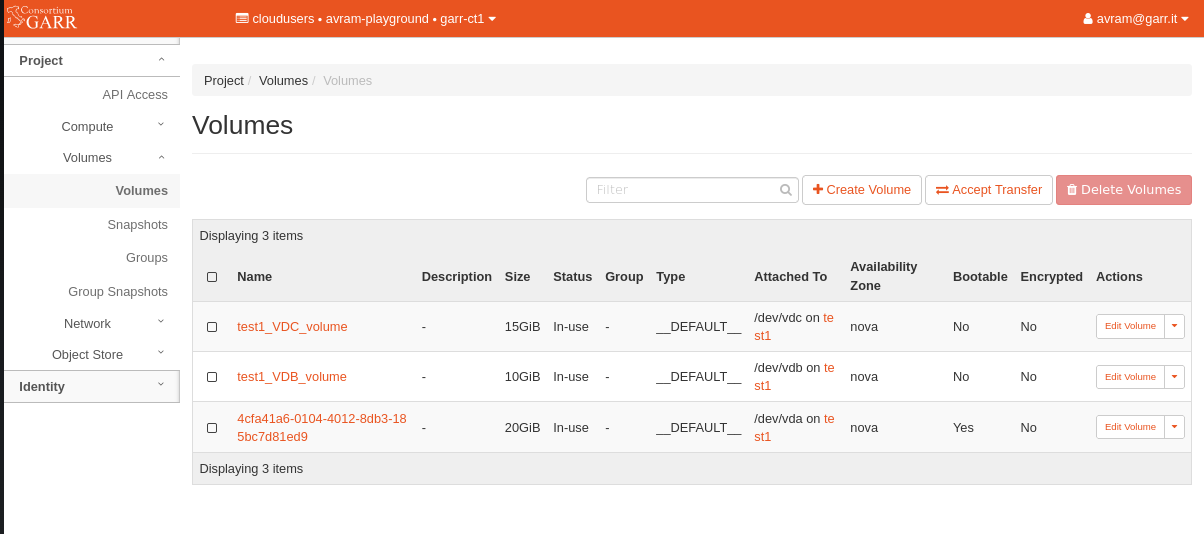
Task: Click the search magnifier icon in the Filter box
Action: (786, 190)
